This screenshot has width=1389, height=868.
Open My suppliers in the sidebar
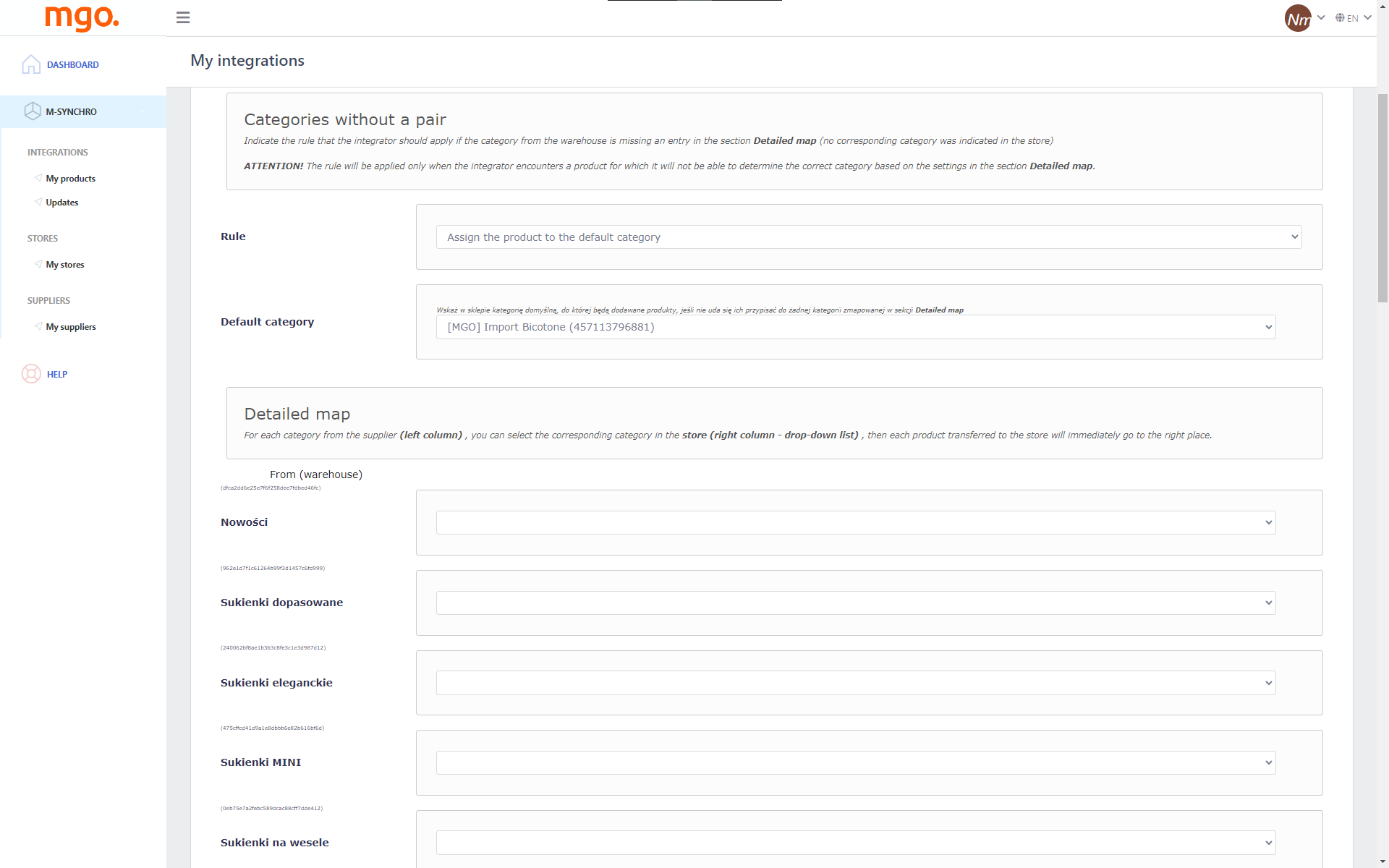(x=71, y=327)
